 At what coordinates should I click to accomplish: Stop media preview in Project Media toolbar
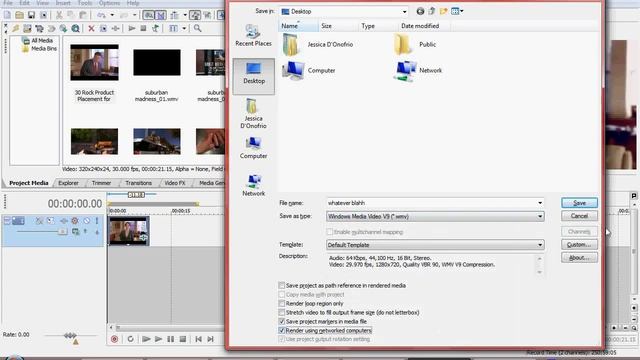(143, 28)
